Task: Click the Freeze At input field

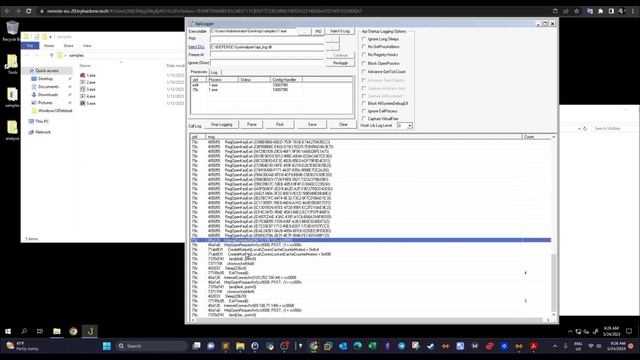Action: (x=267, y=55)
